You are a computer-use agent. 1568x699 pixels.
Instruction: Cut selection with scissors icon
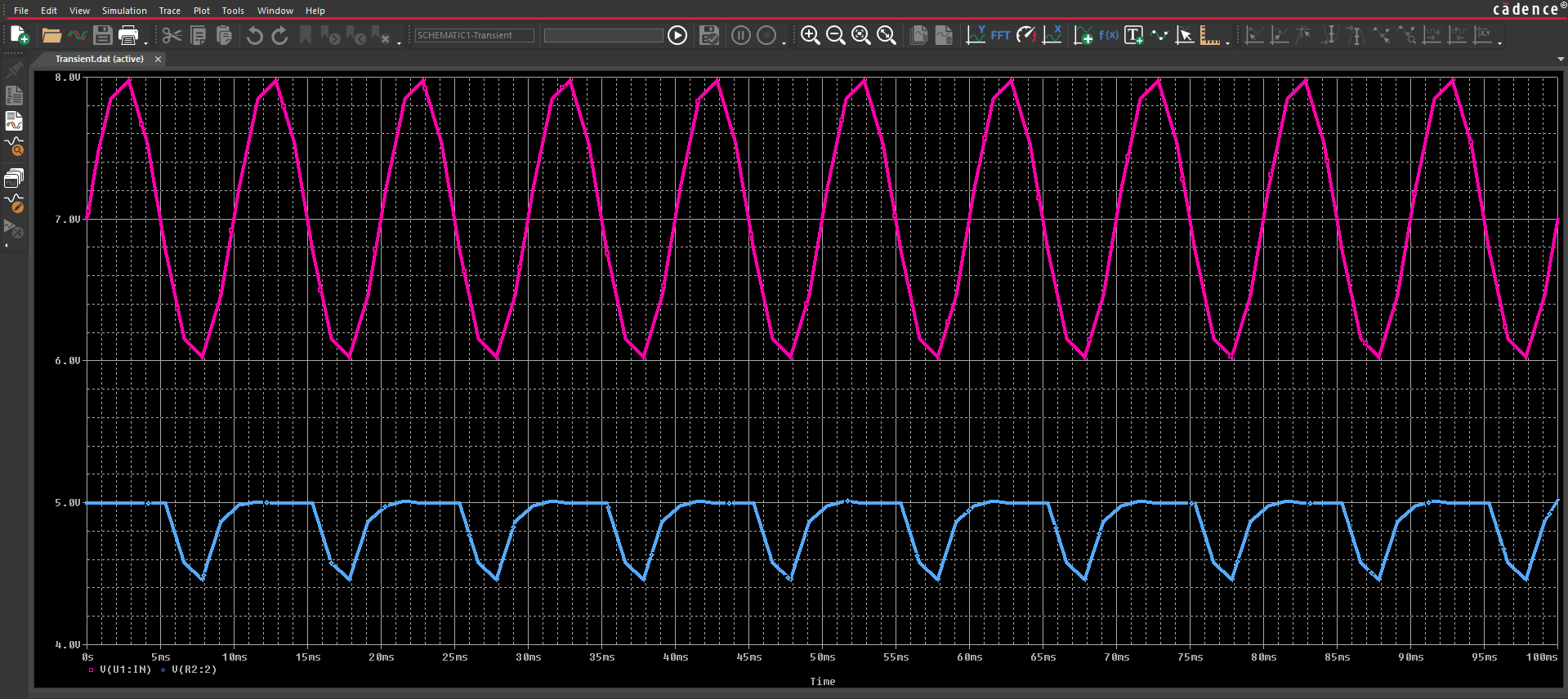pos(172,35)
